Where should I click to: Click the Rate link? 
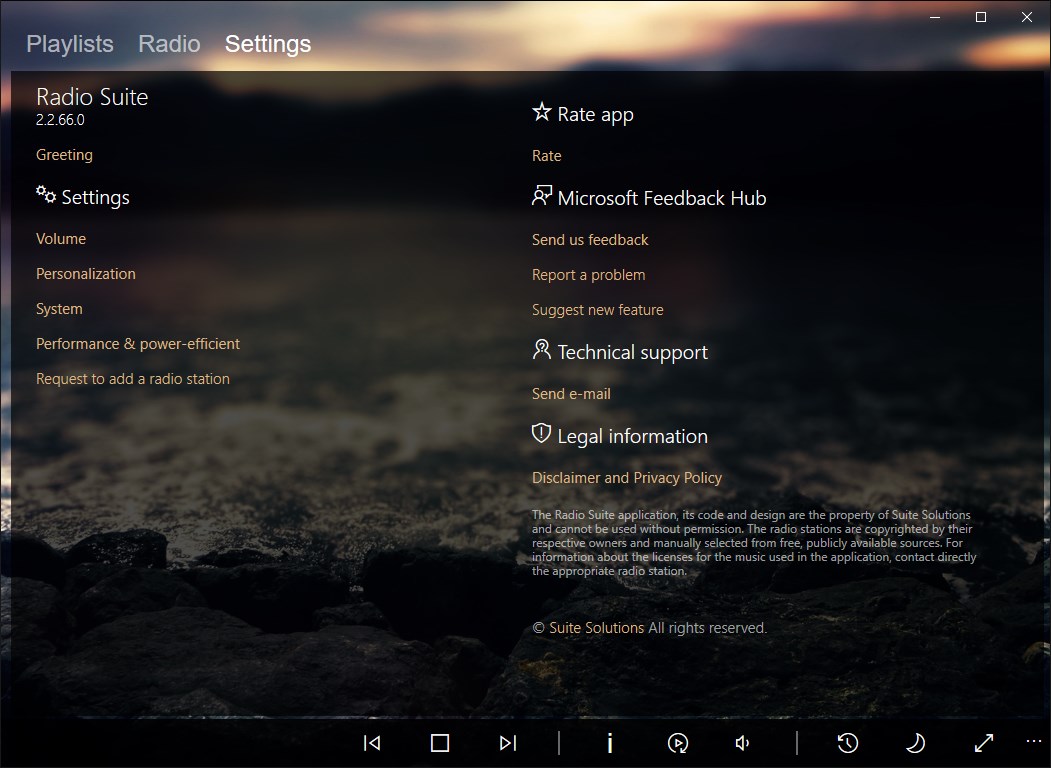click(546, 155)
